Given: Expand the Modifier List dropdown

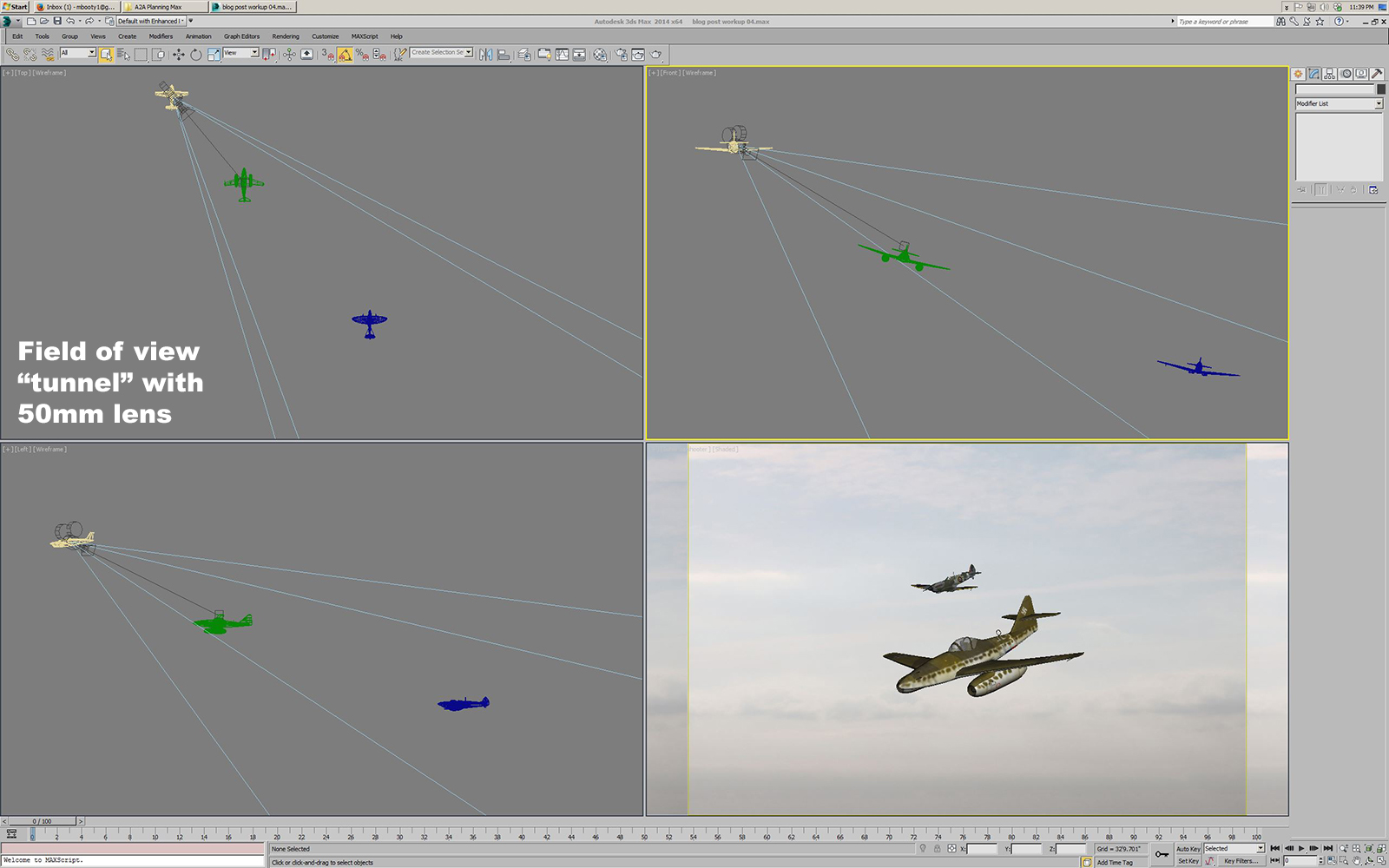Looking at the screenshot, I should 1378,104.
